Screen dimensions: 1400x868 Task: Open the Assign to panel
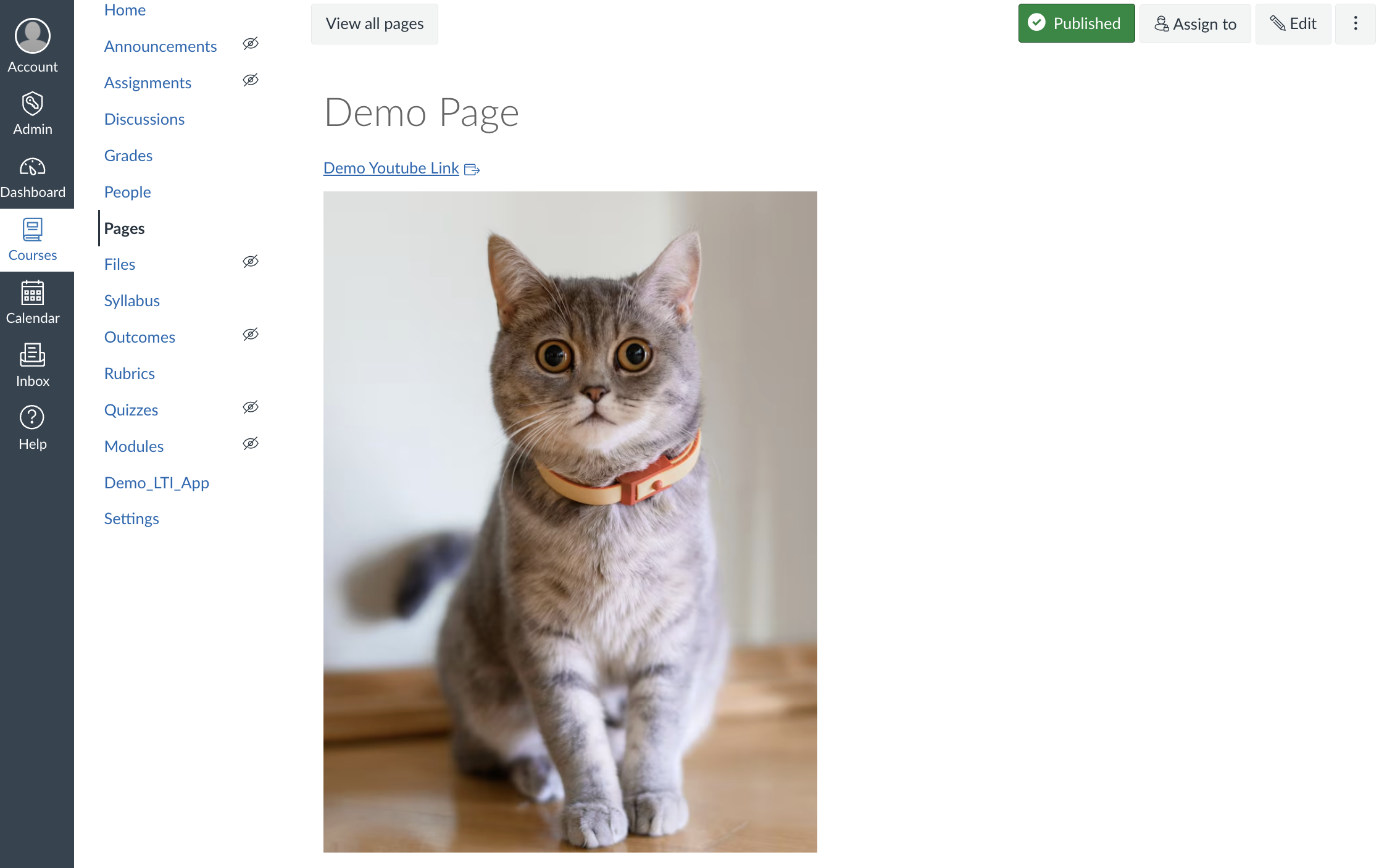[1195, 23]
